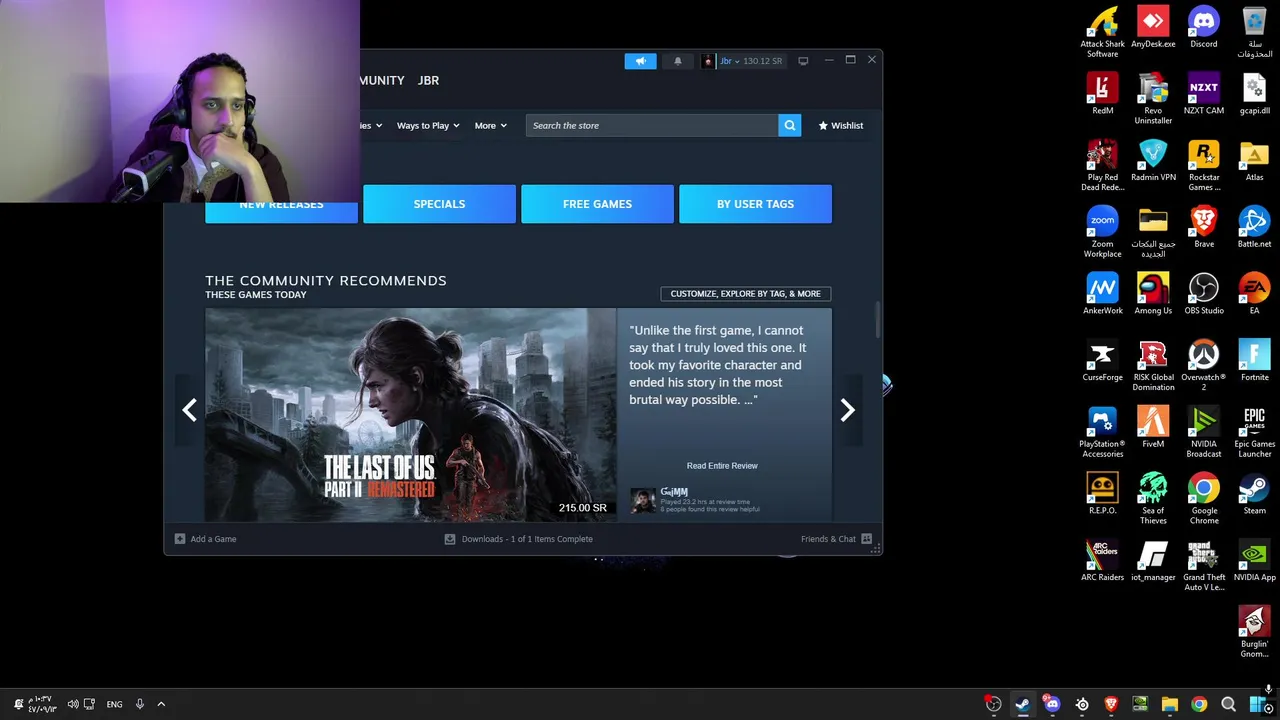Open FiveM desktop icon
Image resolution: width=1280 pixels, height=720 pixels.
1153,427
